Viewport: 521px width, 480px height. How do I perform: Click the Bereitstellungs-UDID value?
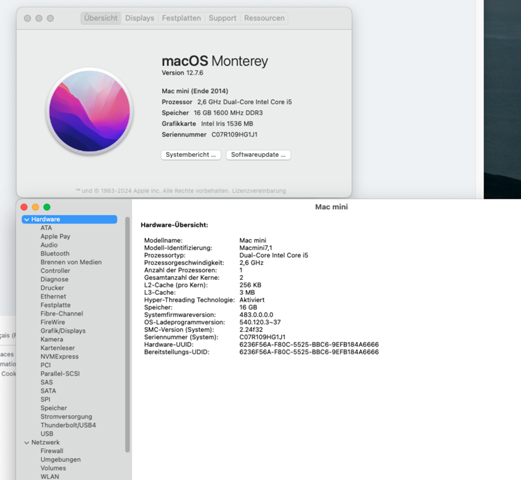click(x=309, y=352)
